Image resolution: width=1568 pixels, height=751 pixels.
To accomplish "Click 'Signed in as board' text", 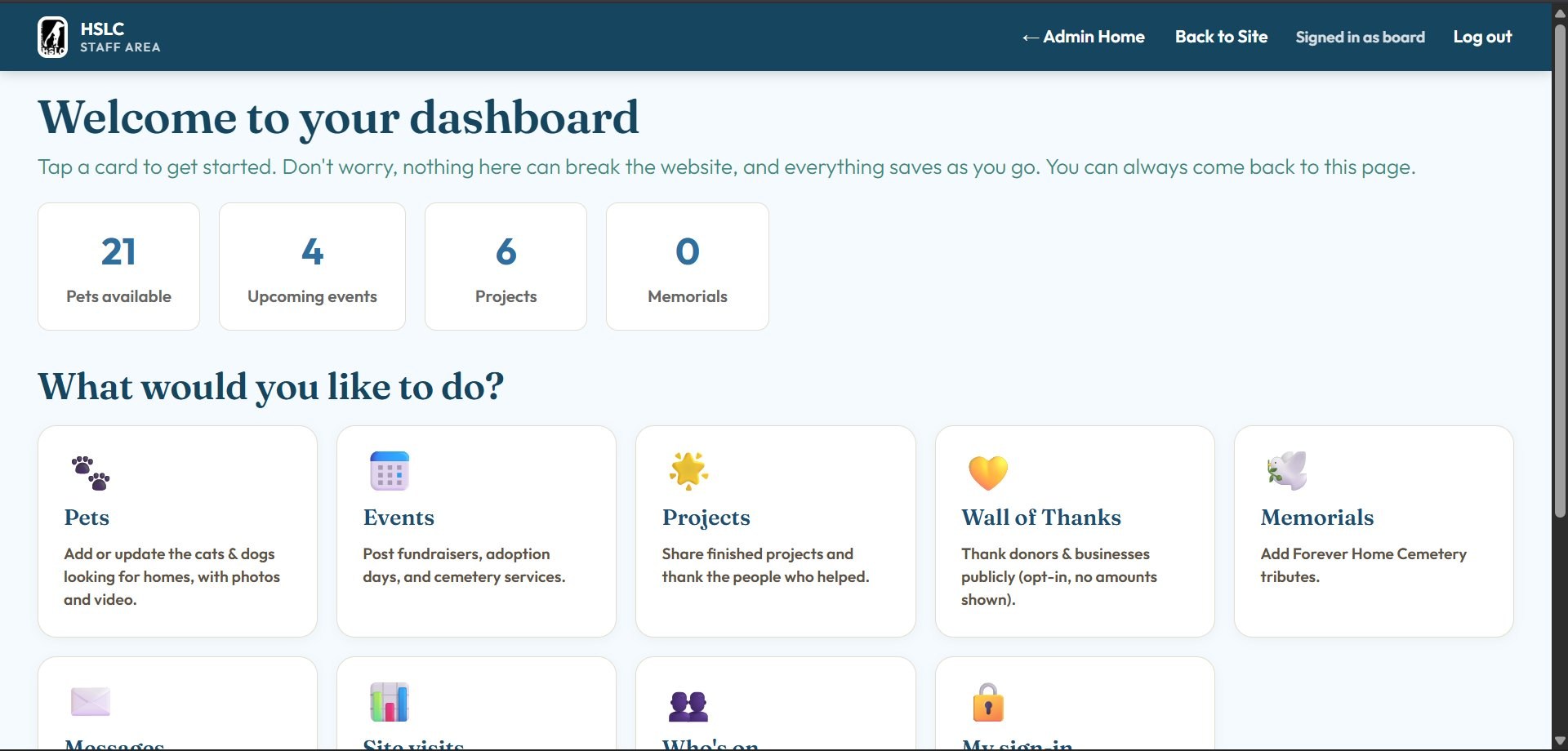I will point(1360,37).
